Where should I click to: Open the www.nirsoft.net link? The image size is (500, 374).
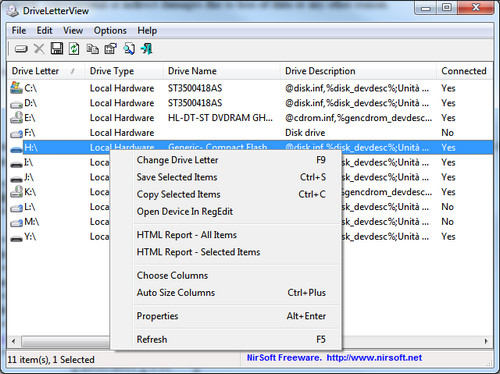(x=374, y=358)
